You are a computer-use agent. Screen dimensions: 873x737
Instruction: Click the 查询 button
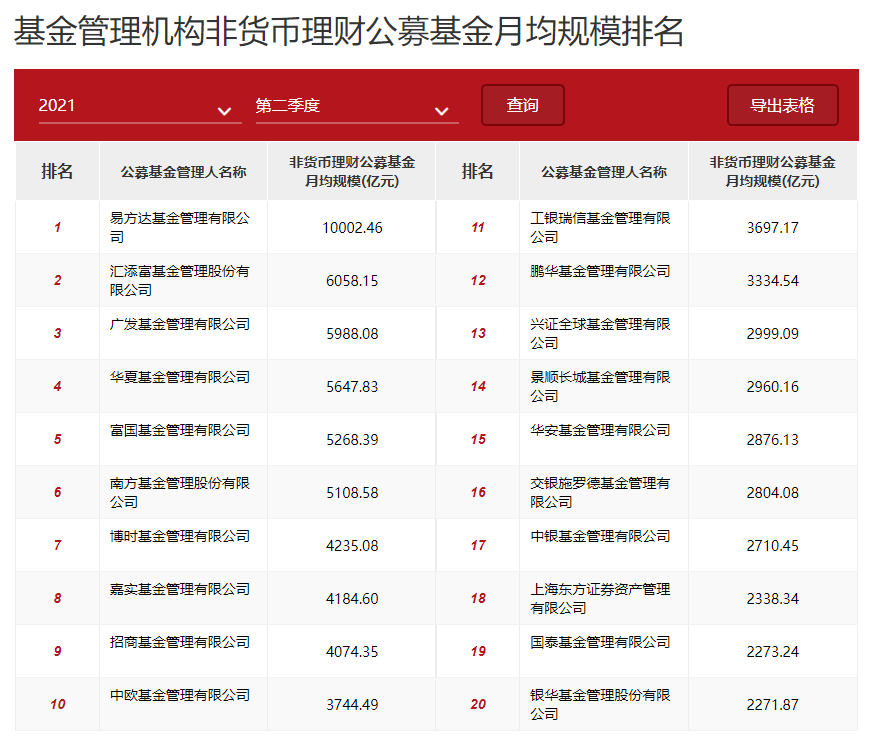tap(522, 105)
